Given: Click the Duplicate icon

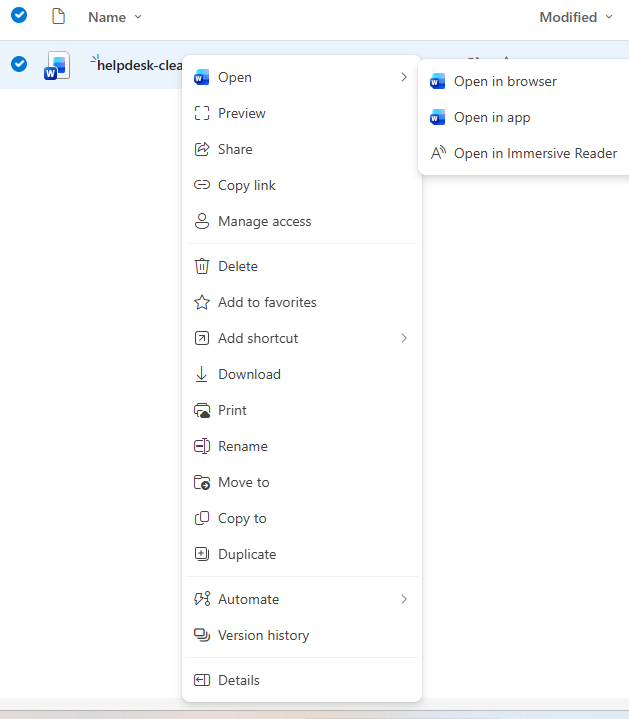Looking at the screenshot, I should [202, 554].
